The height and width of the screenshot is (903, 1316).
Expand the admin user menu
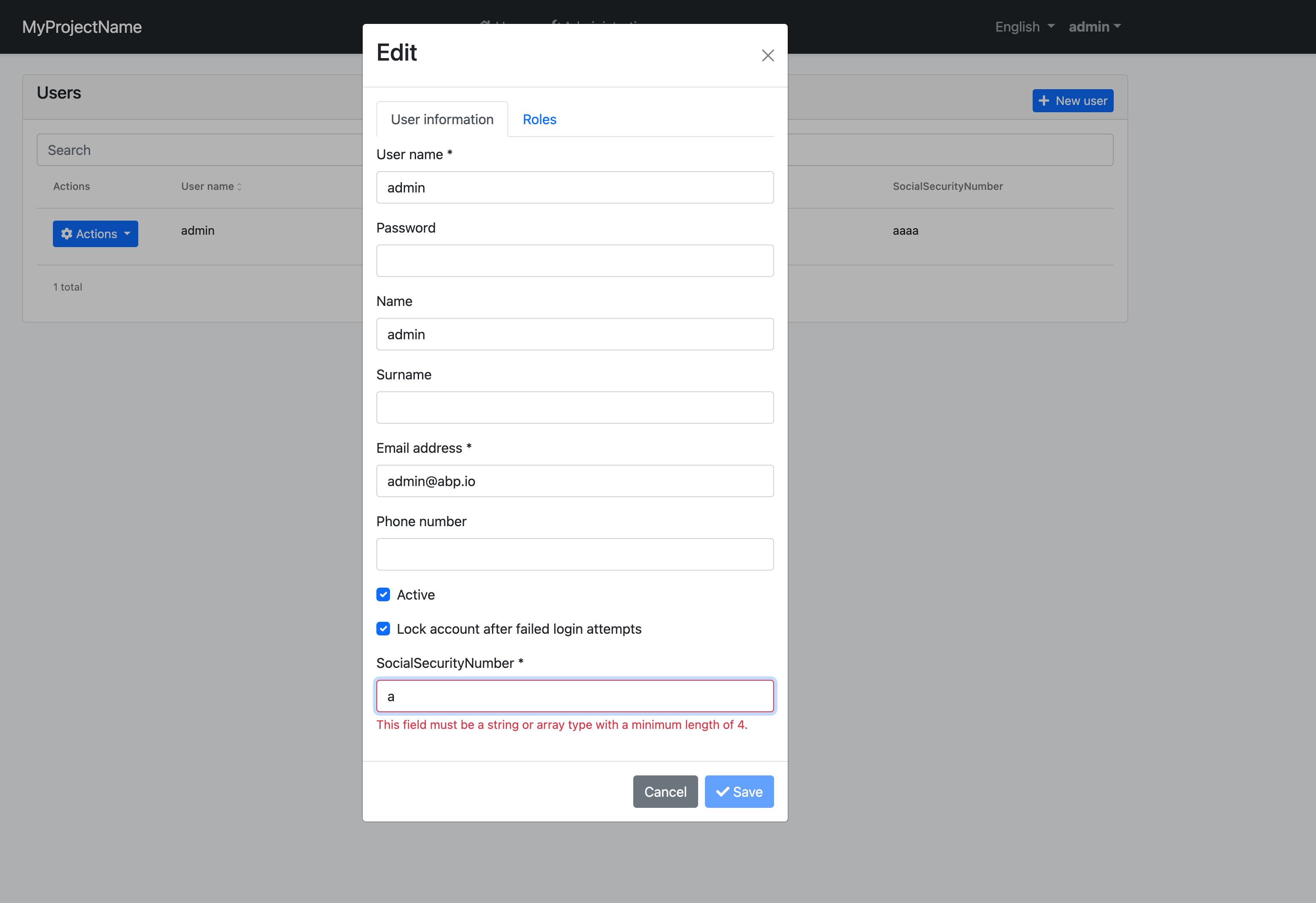coord(1094,26)
